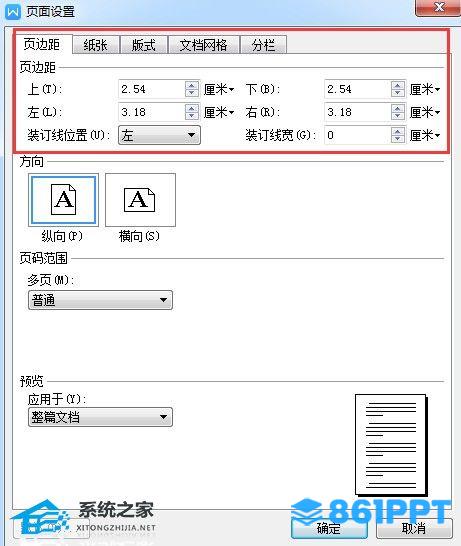
Task: Increase gutter width with up spinner
Action: click(398, 131)
